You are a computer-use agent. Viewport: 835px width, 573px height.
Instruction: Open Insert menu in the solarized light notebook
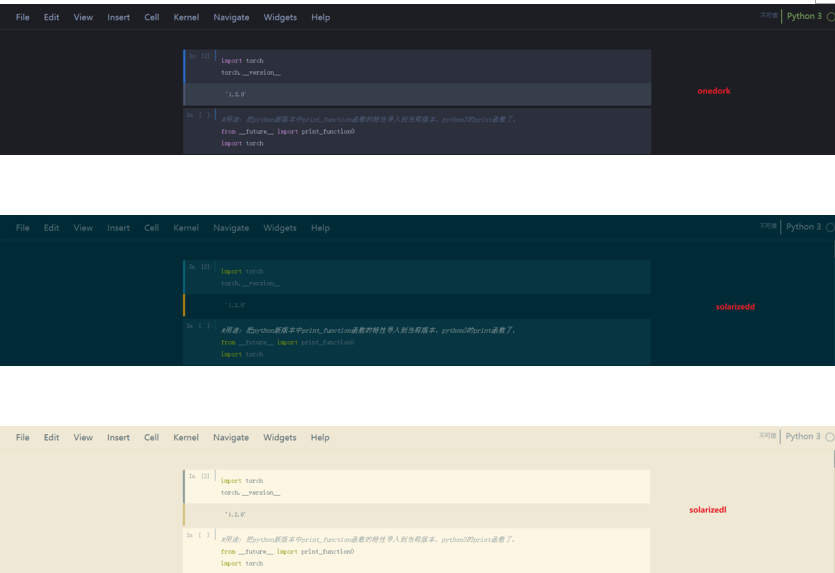tap(118, 437)
